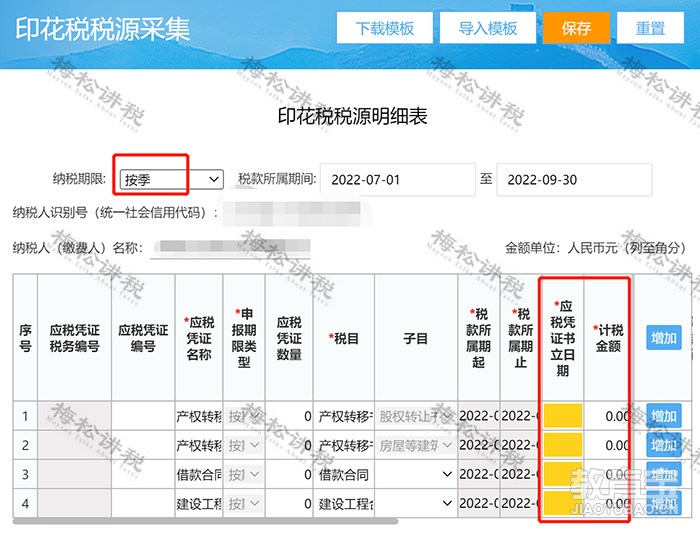Open the 纳税期限 按季 dropdown
The width and height of the screenshot is (700, 538).
[171, 179]
